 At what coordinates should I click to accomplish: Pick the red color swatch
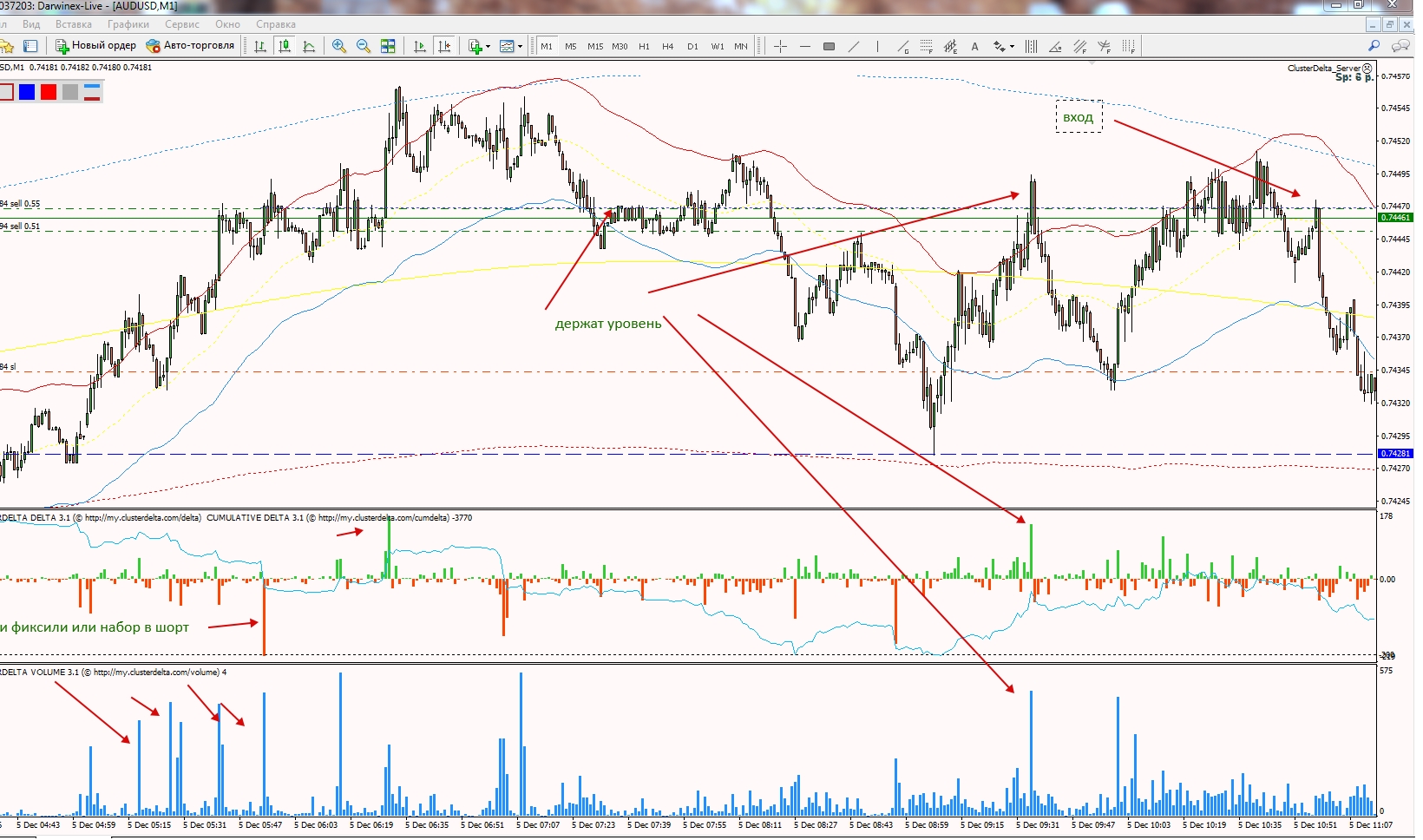coord(49,92)
